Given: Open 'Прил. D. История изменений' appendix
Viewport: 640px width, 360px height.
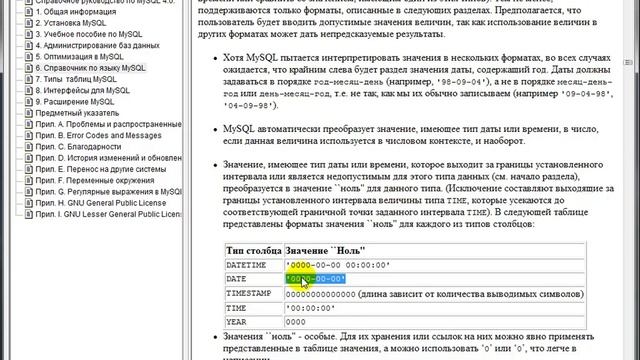Looking at the screenshot, I should (108, 158).
